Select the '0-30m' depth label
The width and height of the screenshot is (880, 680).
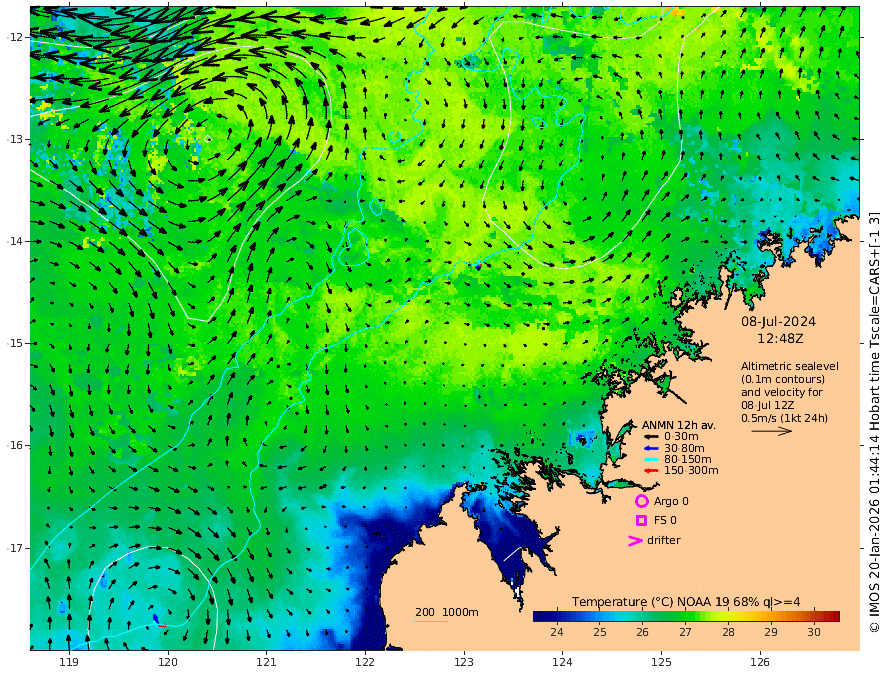681,437
